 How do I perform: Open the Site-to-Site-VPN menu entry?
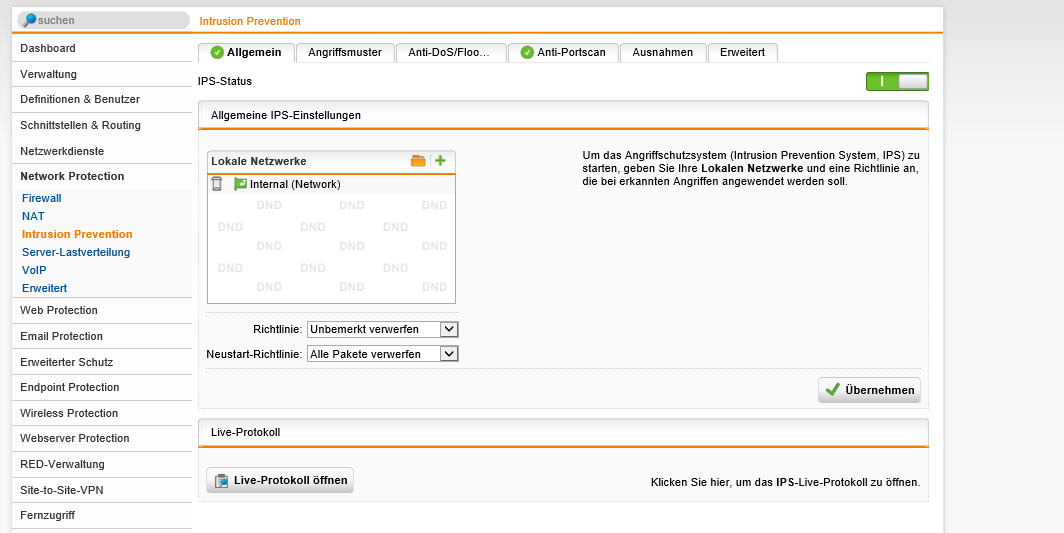pyautogui.click(x=62, y=490)
